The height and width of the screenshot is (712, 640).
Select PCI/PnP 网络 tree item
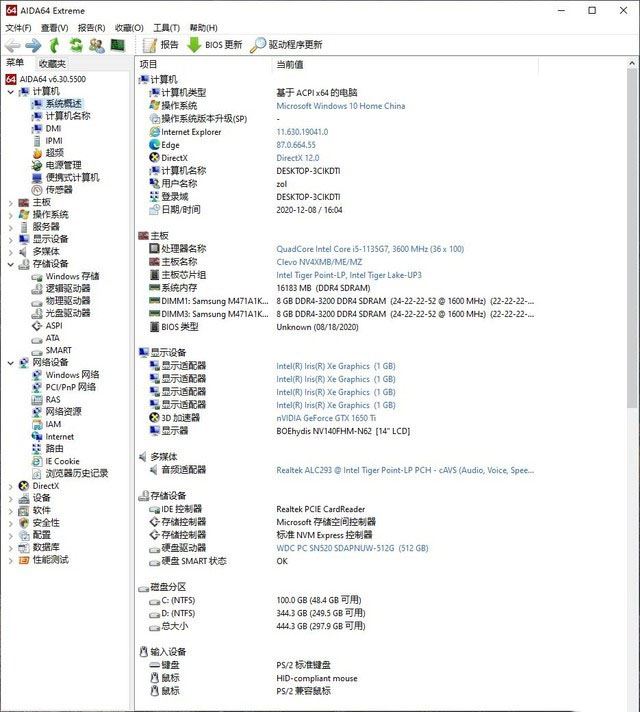coord(70,387)
